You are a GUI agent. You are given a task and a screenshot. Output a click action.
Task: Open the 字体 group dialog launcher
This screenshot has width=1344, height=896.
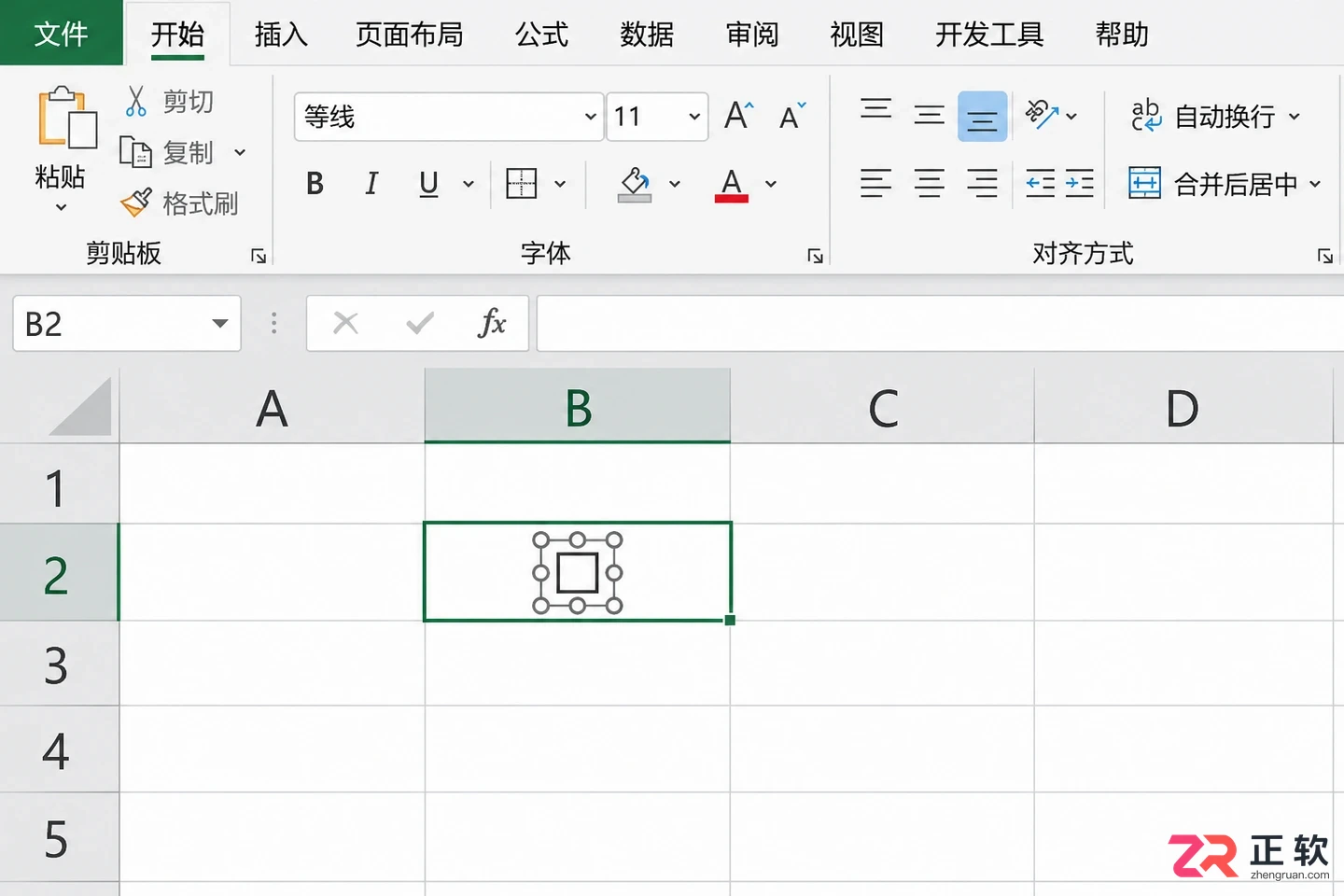pos(815,256)
